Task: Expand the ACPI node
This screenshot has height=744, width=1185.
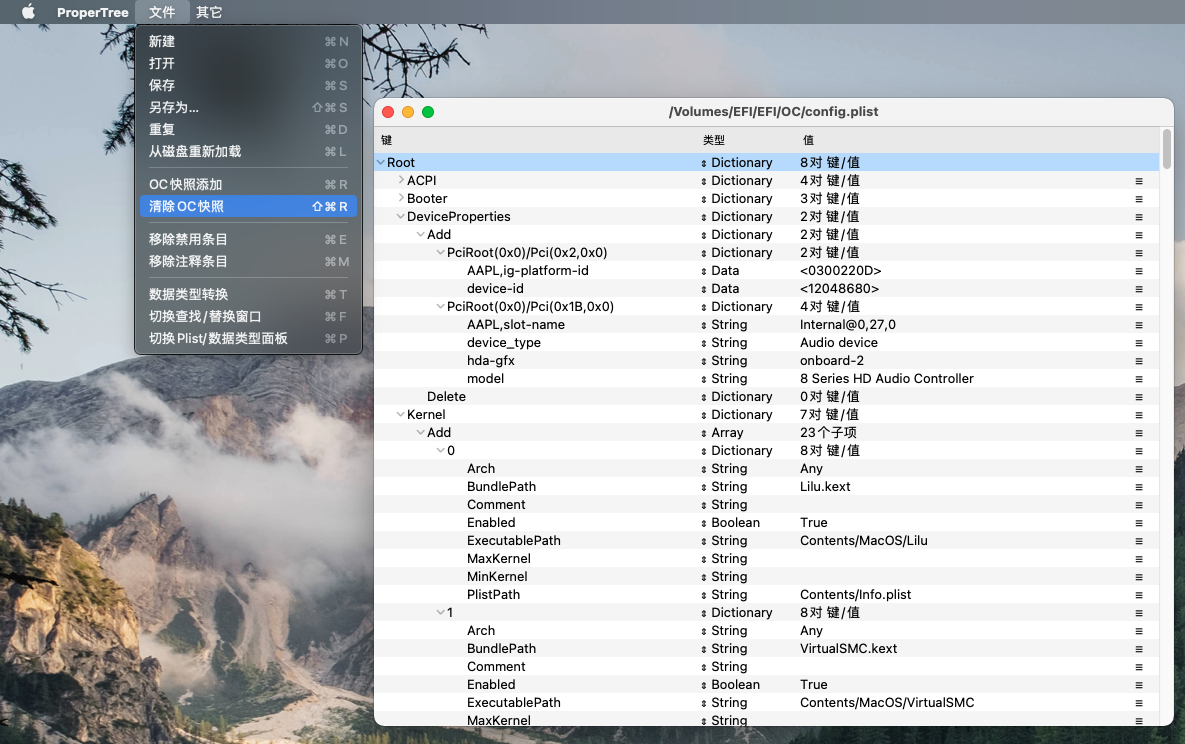Action: [401, 180]
